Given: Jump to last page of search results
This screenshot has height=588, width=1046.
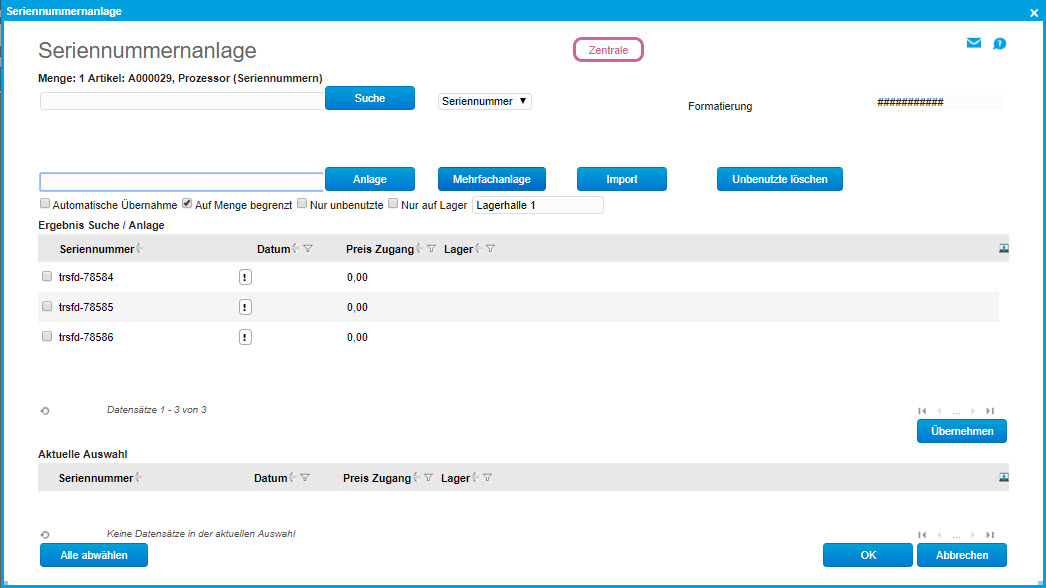Looking at the screenshot, I should click(990, 411).
